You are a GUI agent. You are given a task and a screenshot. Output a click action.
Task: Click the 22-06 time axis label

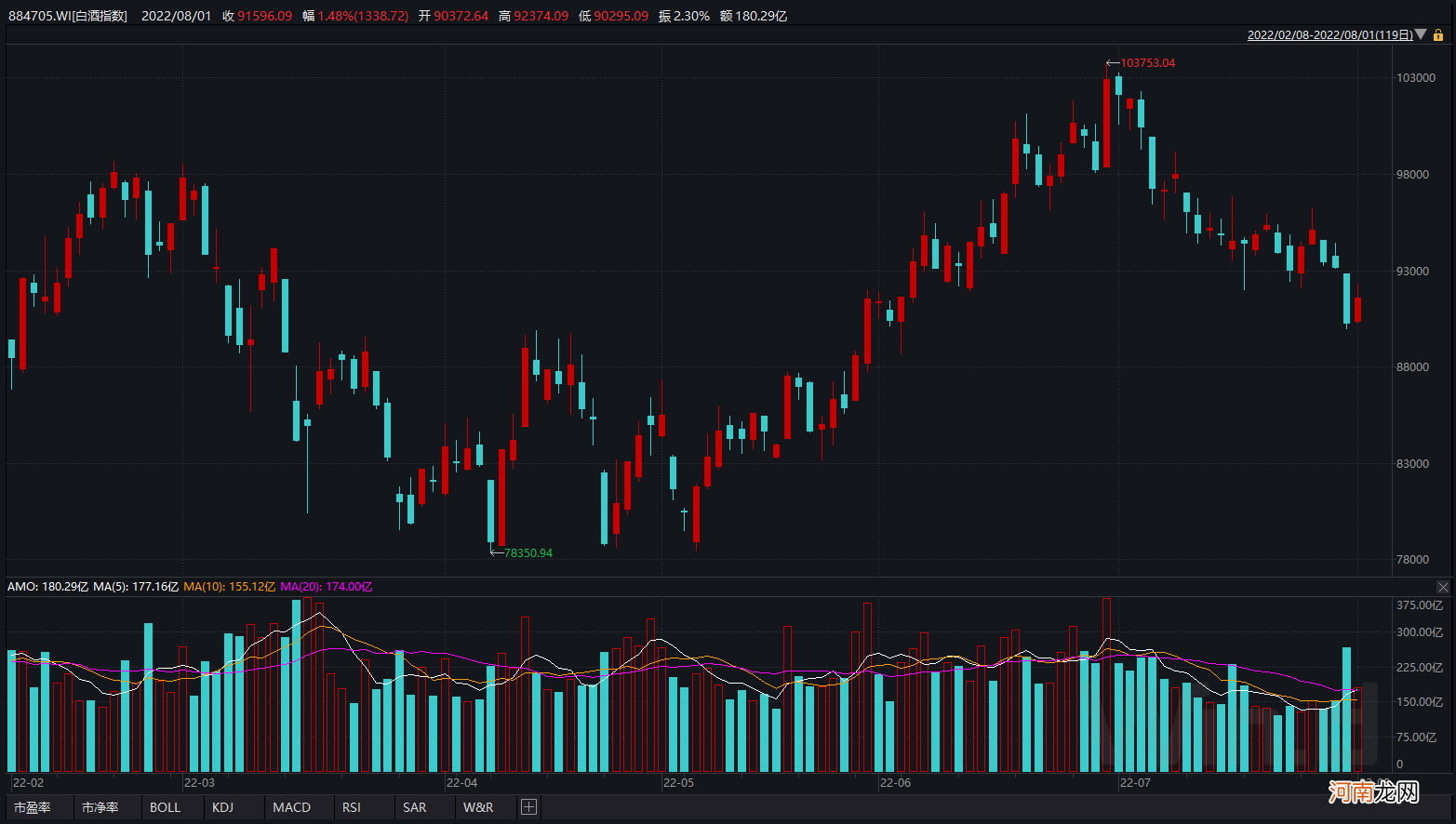coord(895,783)
